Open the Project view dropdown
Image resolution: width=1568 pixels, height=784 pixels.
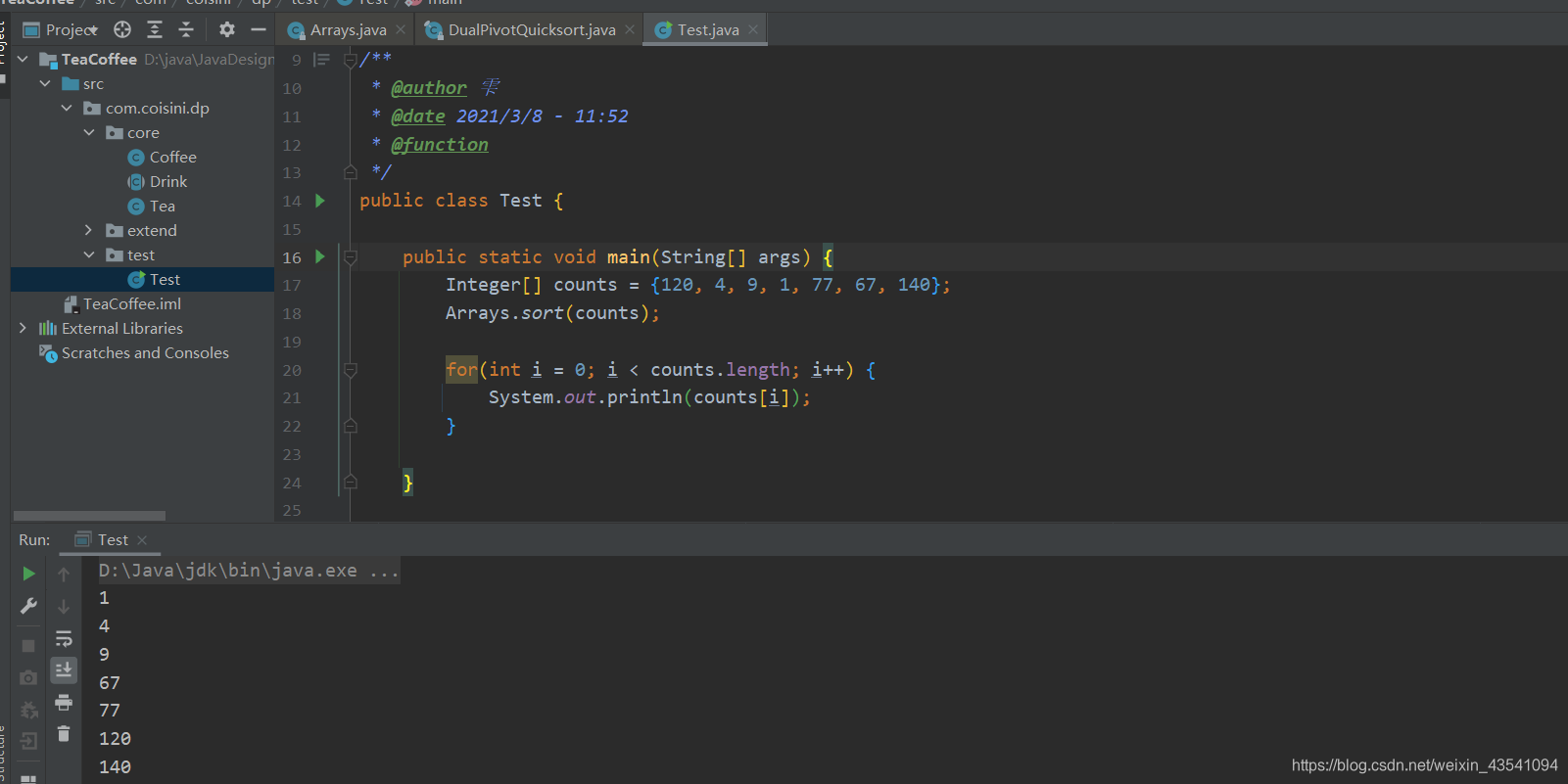(x=61, y=30)
